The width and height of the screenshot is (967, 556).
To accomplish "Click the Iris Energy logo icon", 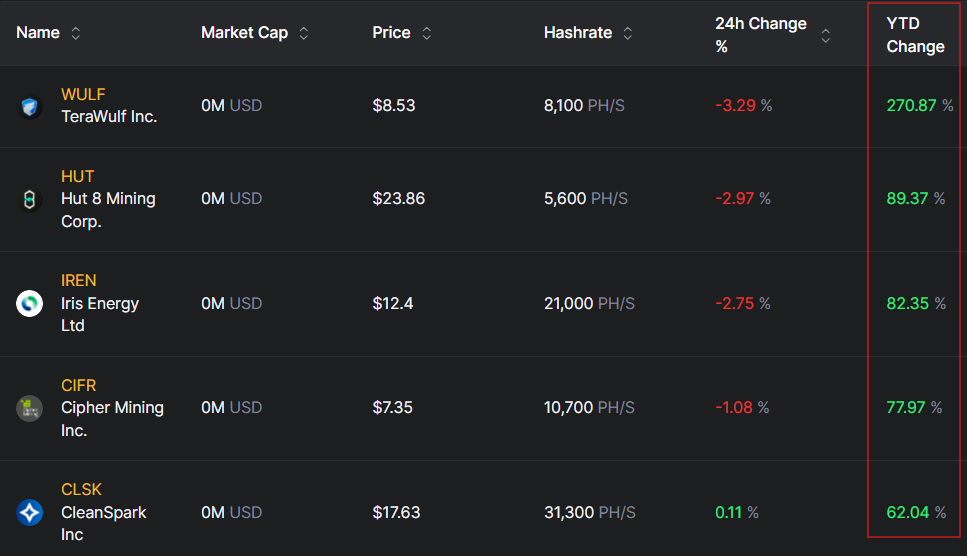I will [x=30, y=303].
